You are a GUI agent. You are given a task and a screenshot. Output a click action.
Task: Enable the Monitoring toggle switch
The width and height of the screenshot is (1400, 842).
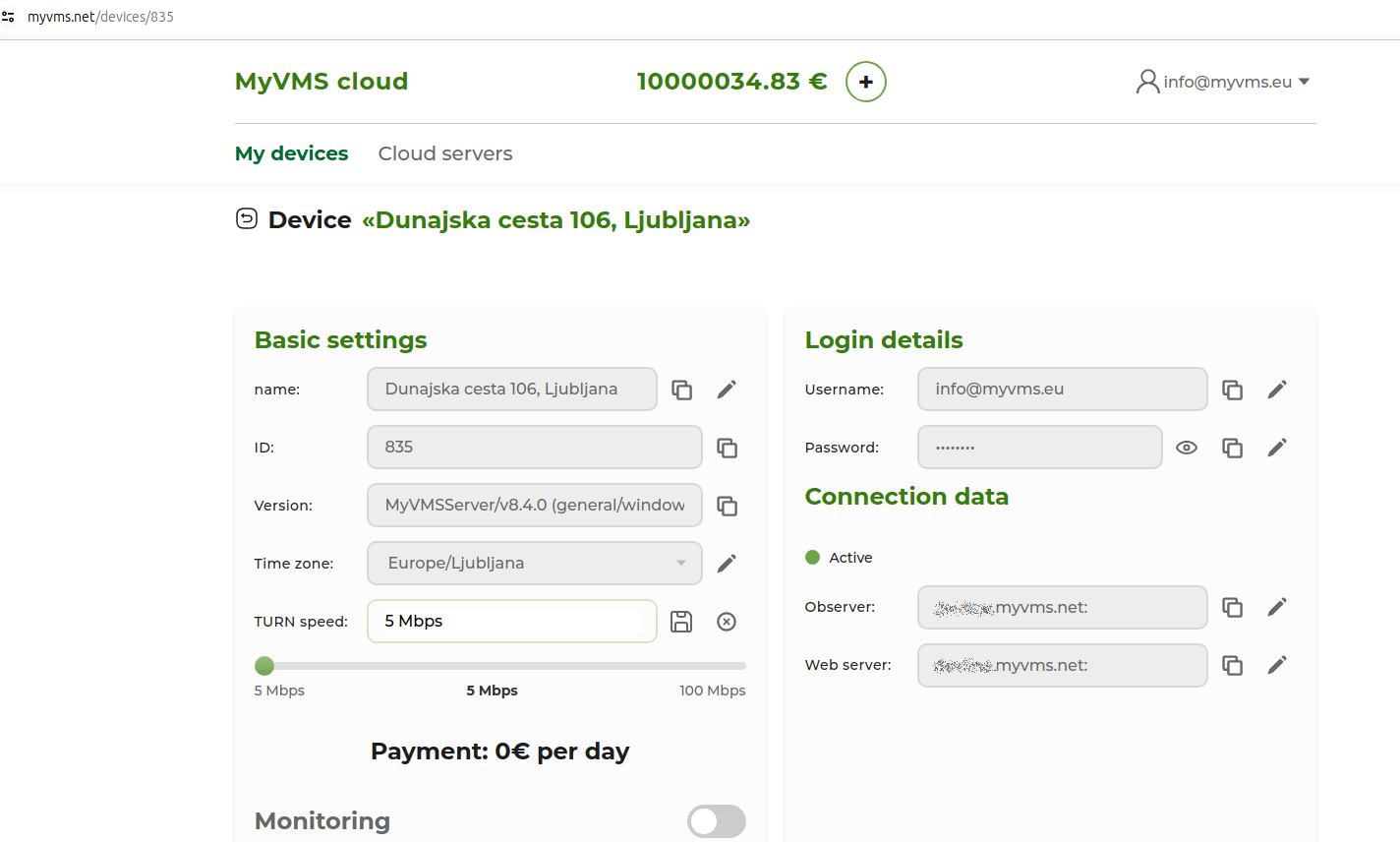[716, 821]
